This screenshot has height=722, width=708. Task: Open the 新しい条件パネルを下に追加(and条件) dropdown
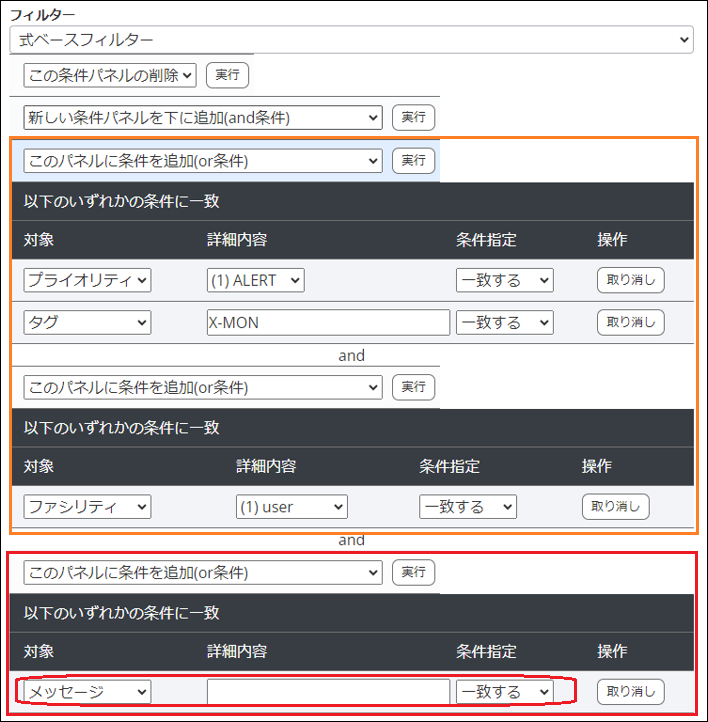(203, 117)
